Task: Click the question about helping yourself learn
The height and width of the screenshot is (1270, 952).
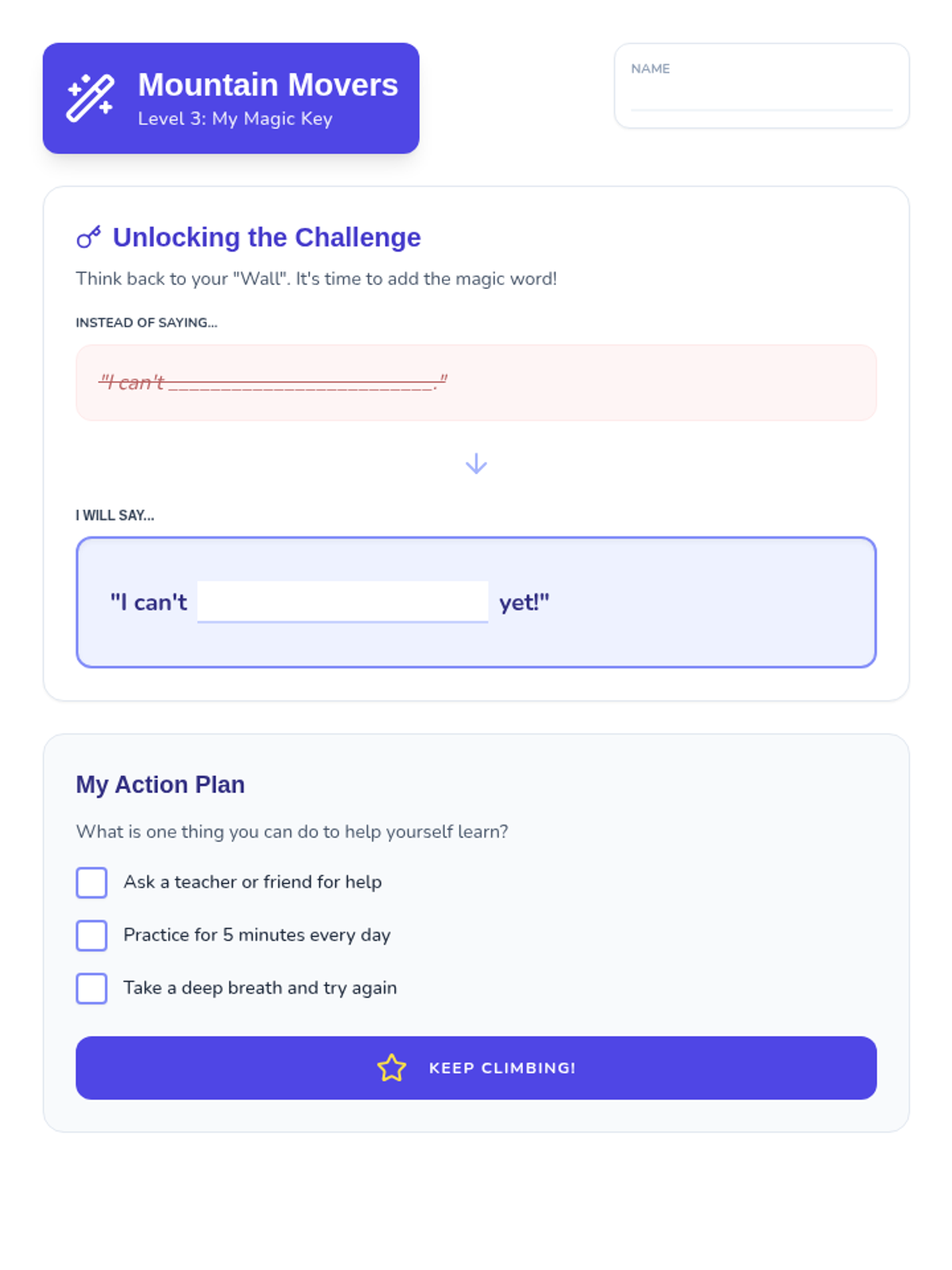Action: tap(292, 832)
